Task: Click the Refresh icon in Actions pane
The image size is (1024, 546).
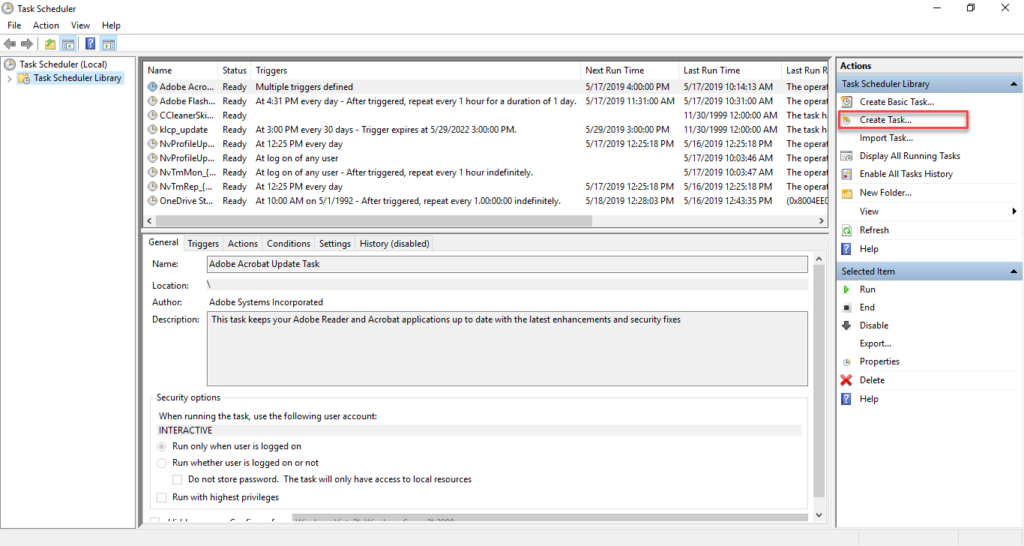Action: [x=847, y=230]
